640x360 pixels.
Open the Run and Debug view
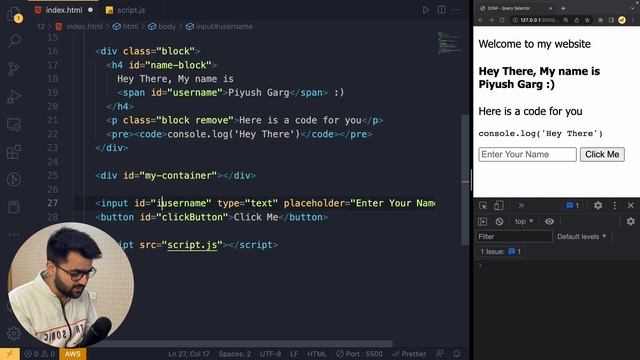pyautogui.click(x=14, y=96)
